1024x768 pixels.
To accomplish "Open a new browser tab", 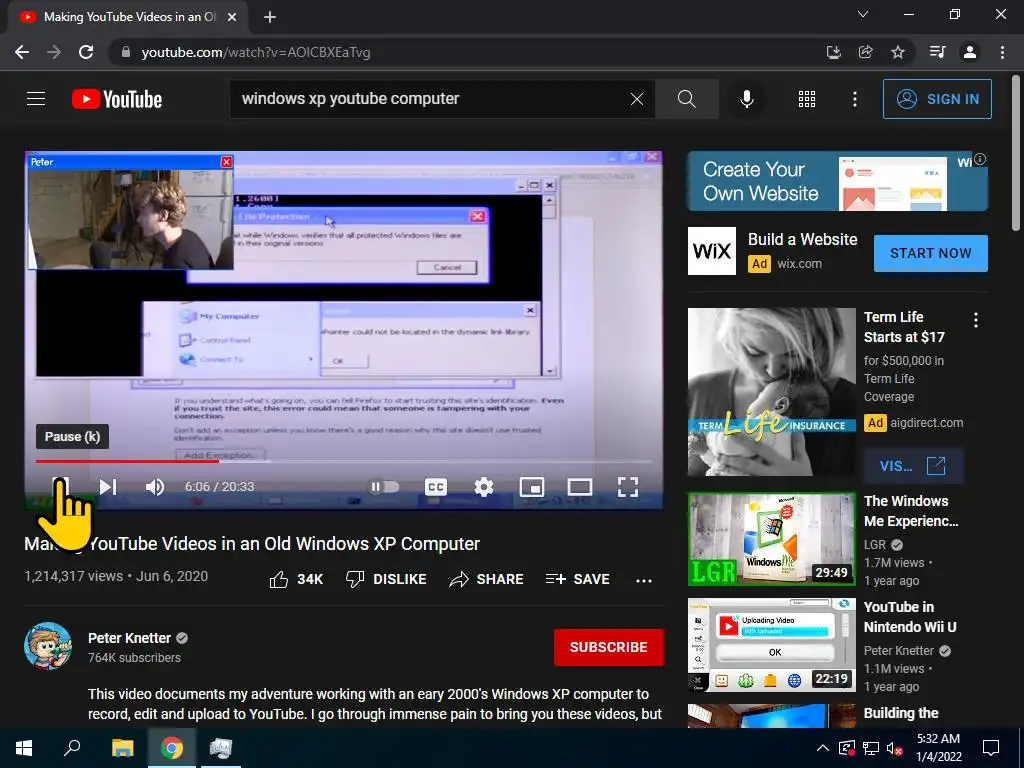I will coord(270,17).
